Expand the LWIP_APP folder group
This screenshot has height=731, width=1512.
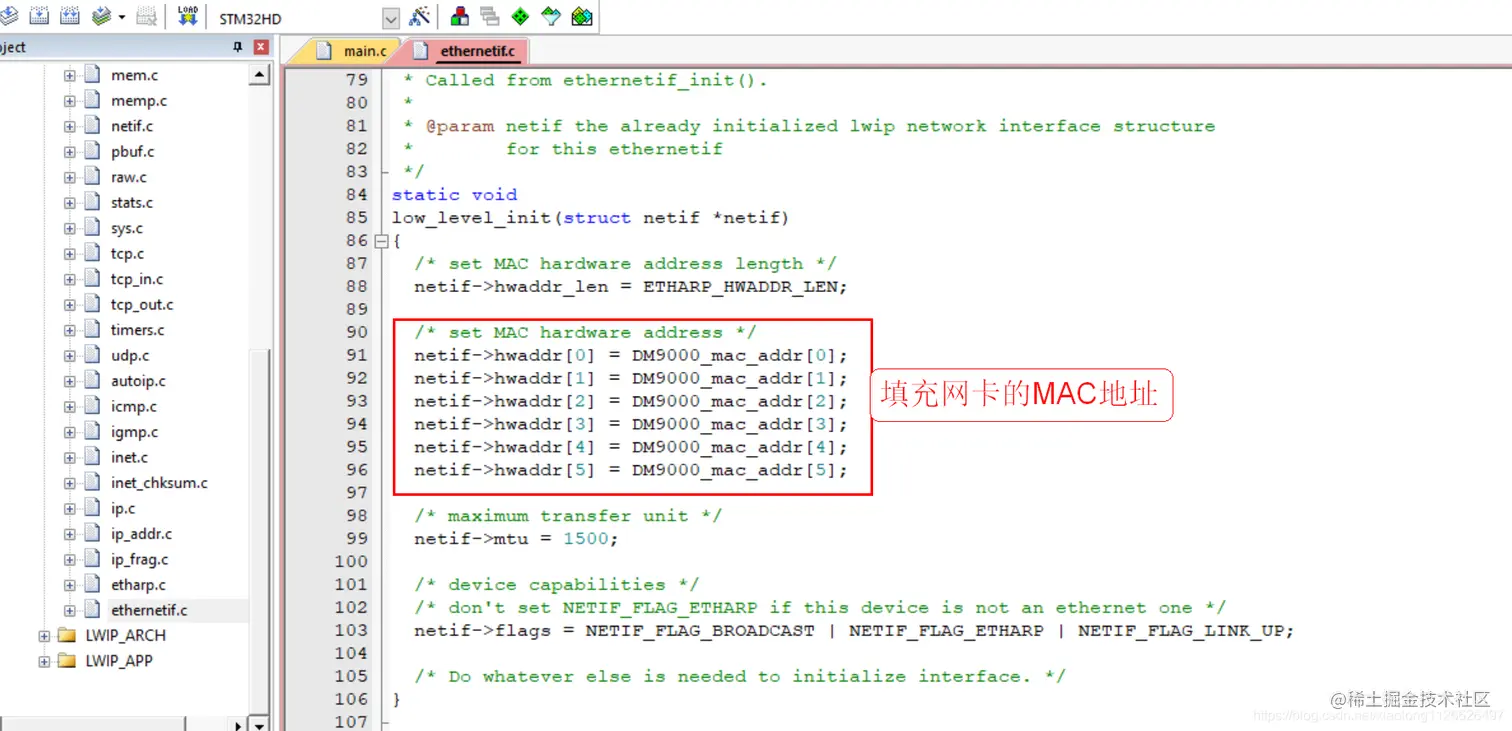[x=44, y=661]
